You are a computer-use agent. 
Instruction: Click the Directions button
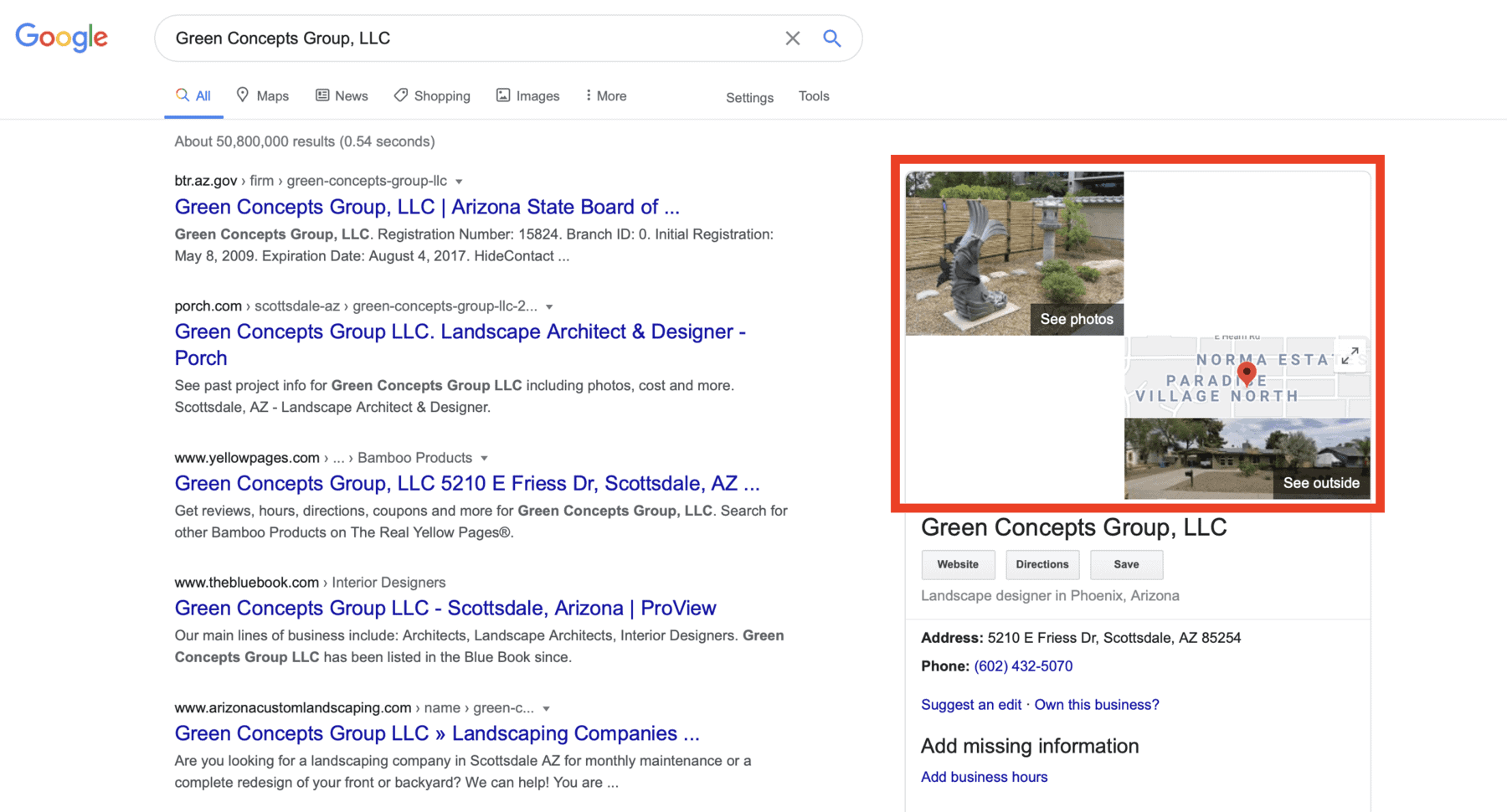(x=1042, y=565)
